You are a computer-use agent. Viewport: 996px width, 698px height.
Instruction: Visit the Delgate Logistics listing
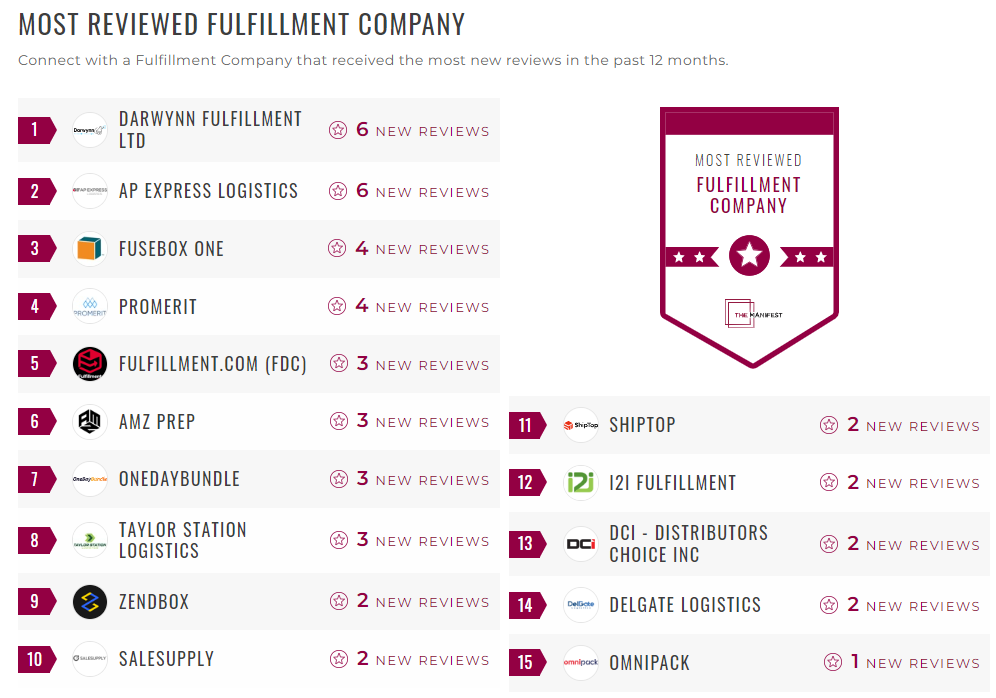click(x=685, y=605)
